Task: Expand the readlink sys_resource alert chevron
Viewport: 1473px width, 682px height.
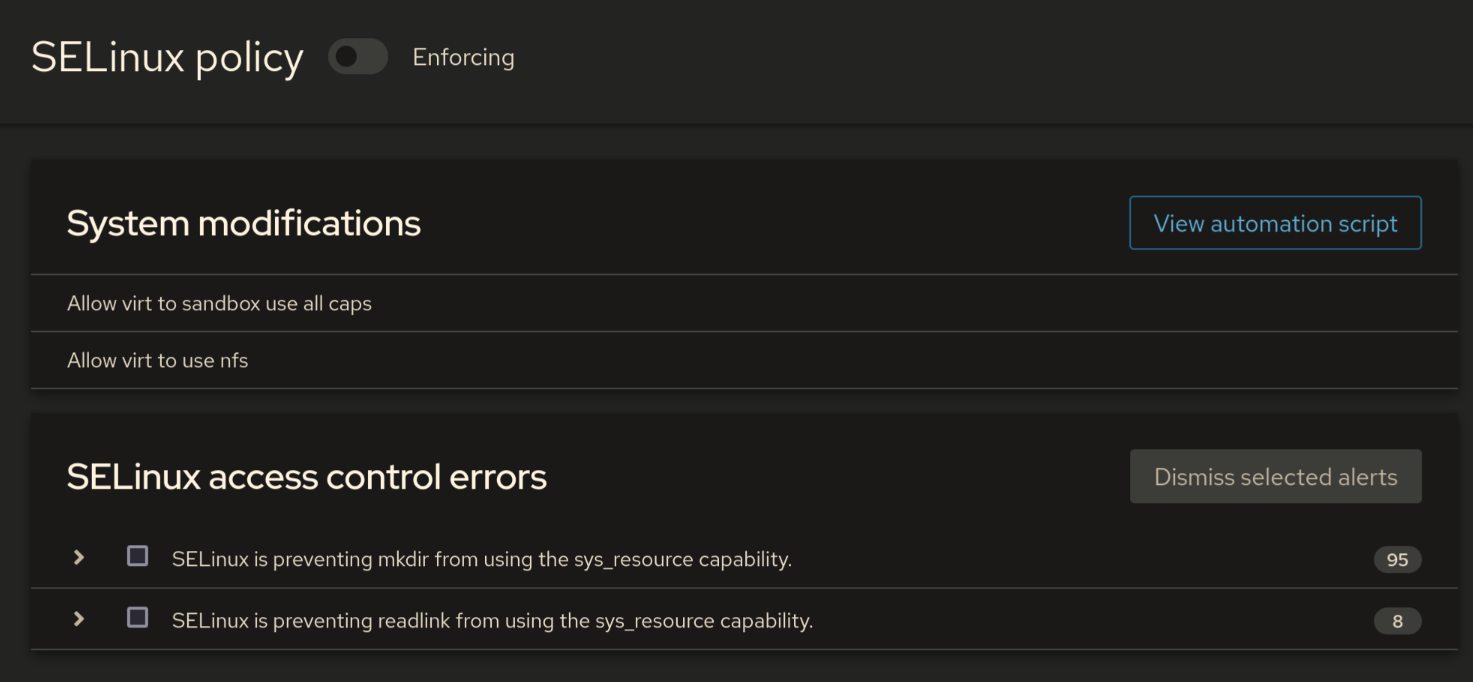Action: click(79, 619)
